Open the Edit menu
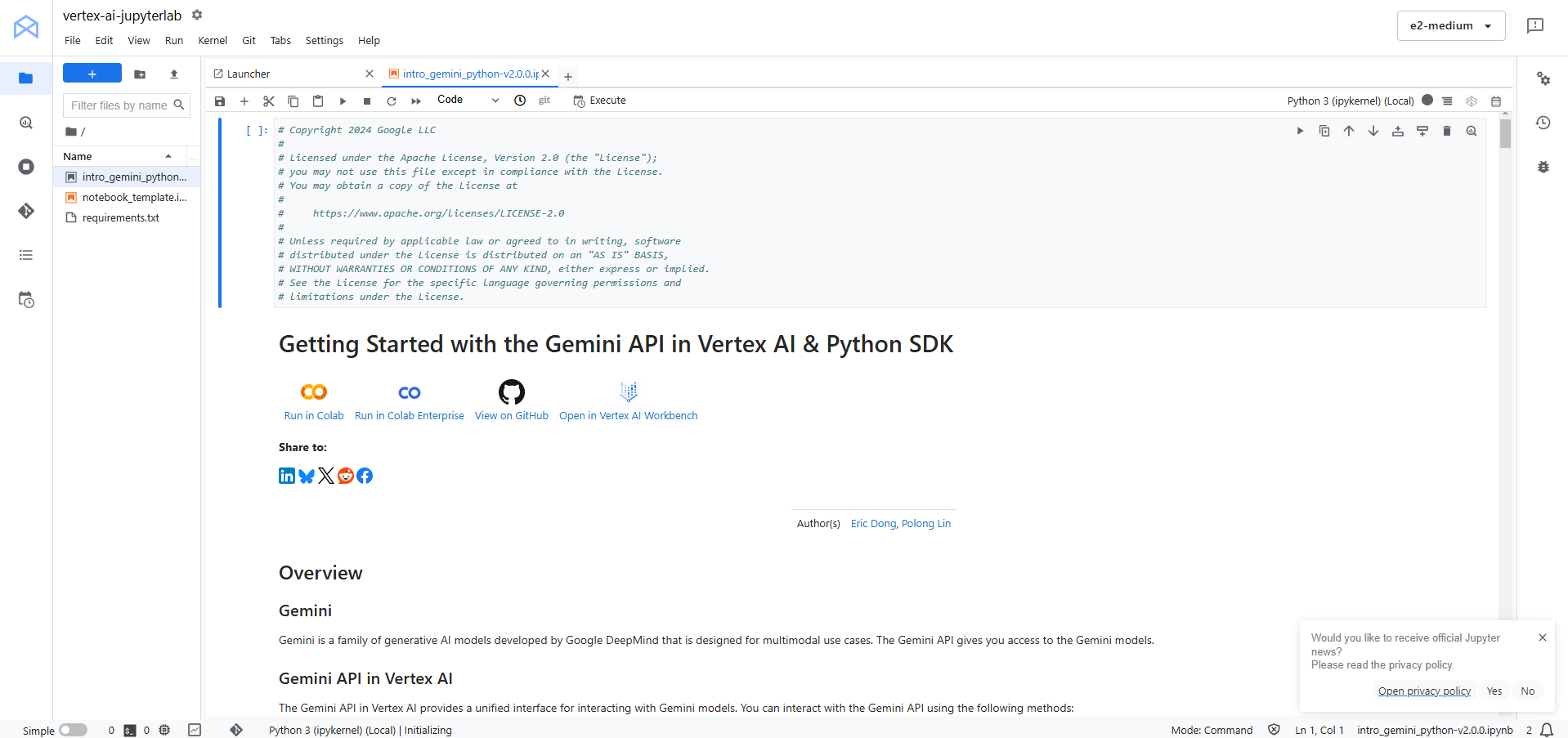The image size is (1568, 738). tap(104, 41)
